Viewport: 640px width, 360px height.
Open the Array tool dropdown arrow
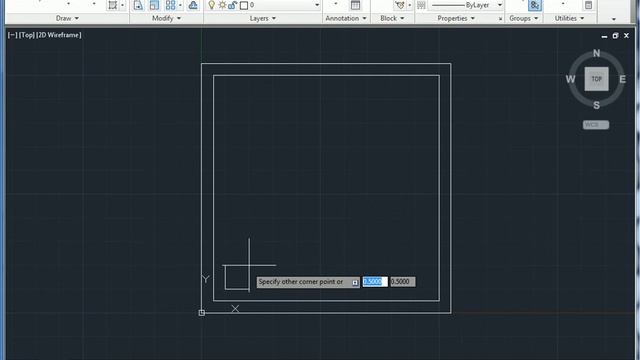pos(180,5)
